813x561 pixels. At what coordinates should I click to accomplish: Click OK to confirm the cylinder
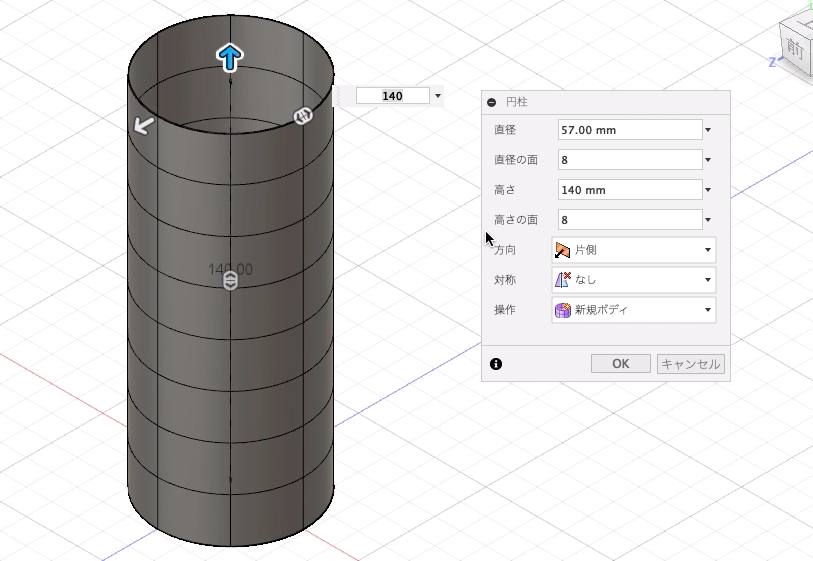[x=621, y=363]
